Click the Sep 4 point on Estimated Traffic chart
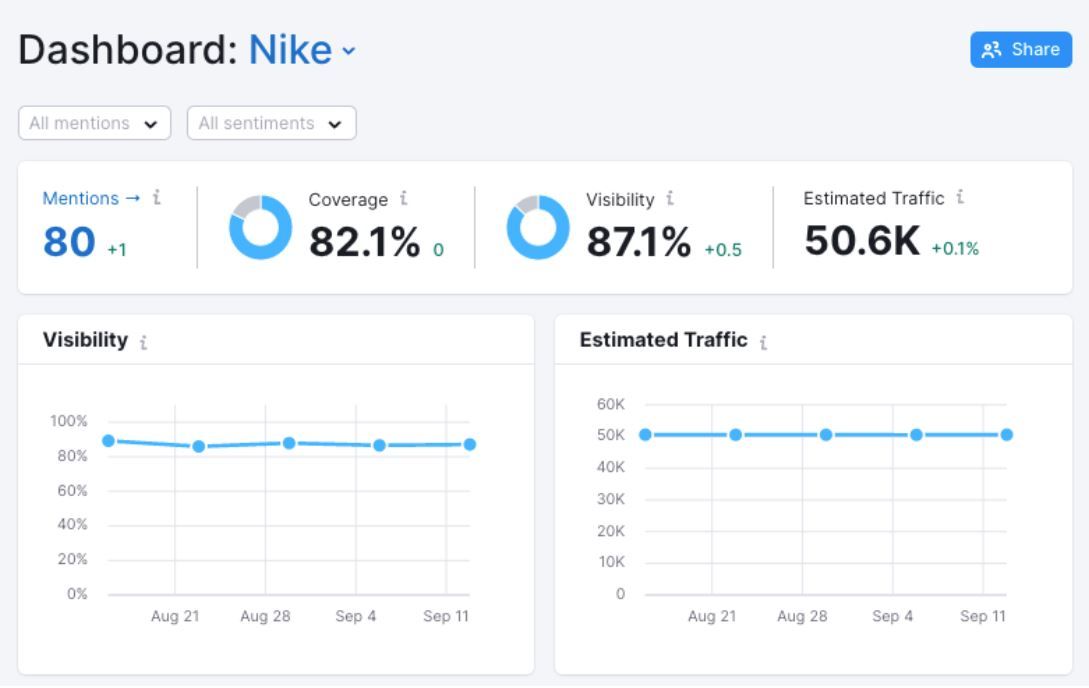Viewport: 1089px width, 688px height. pos(916,435)
